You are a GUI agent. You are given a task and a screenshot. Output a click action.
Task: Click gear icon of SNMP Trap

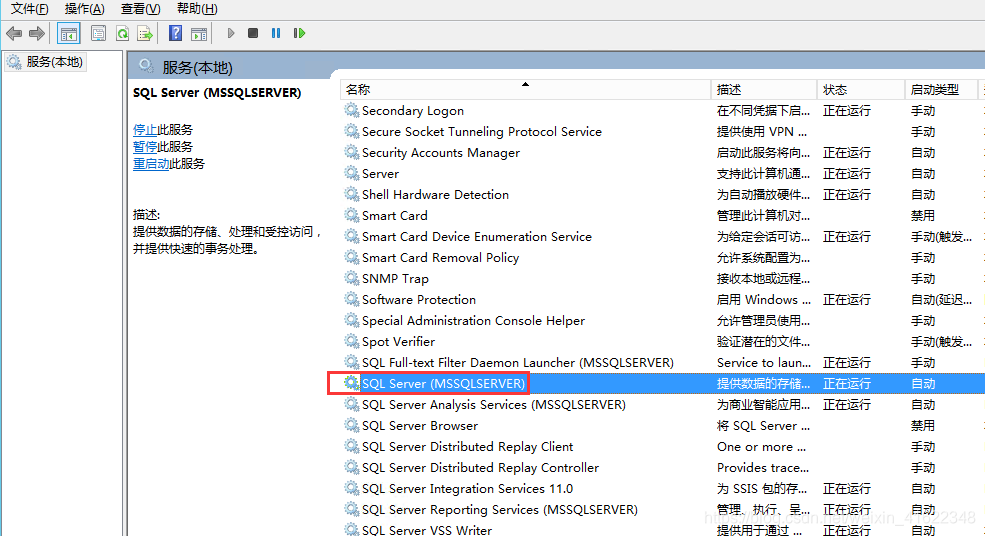click(x=351, y=278)
